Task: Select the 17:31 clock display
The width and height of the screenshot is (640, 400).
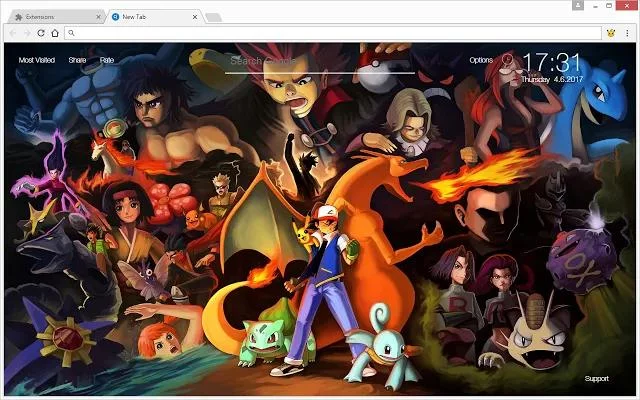Action: coord(552,63)
